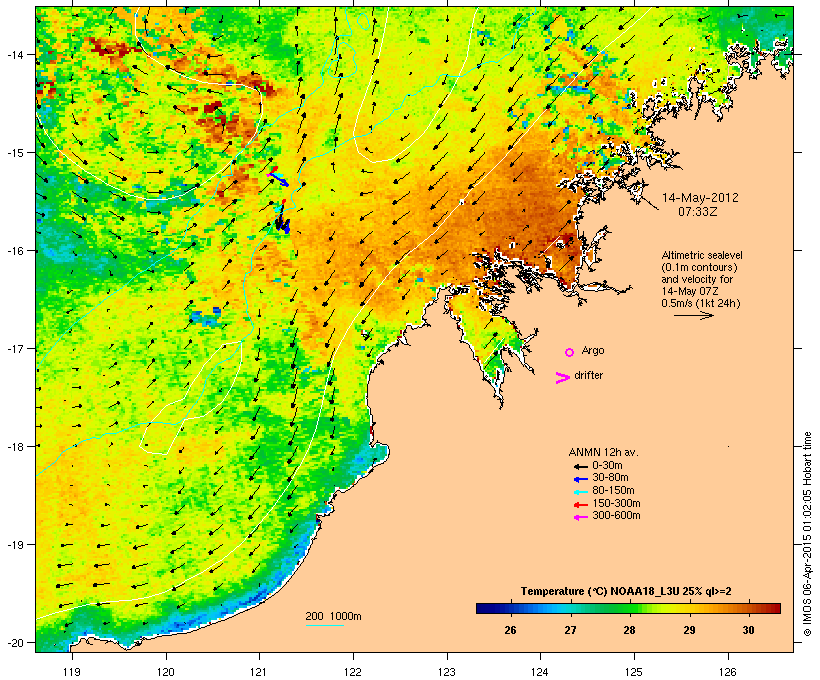Click the longitude axis label 122

(354, 672)
